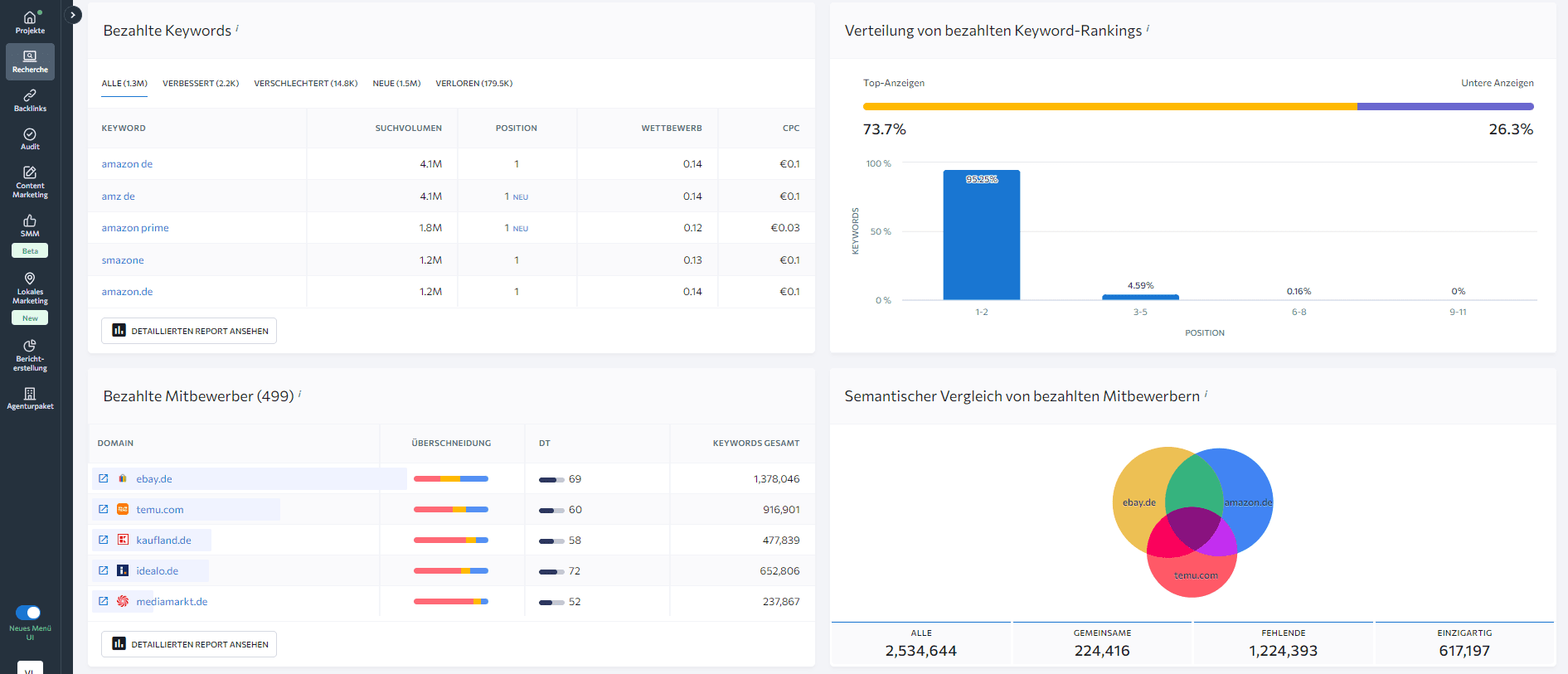Select the ALLE 2,534,644 metric tab
1568x674 pixels.
coord(921,643)
